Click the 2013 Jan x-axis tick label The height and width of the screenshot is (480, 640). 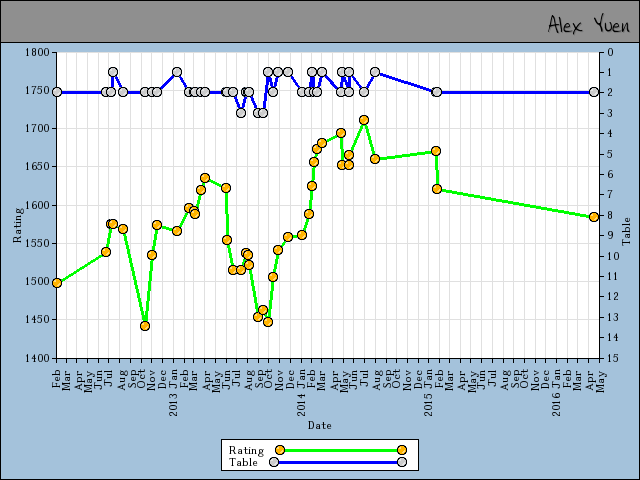(x=173, y=390)
